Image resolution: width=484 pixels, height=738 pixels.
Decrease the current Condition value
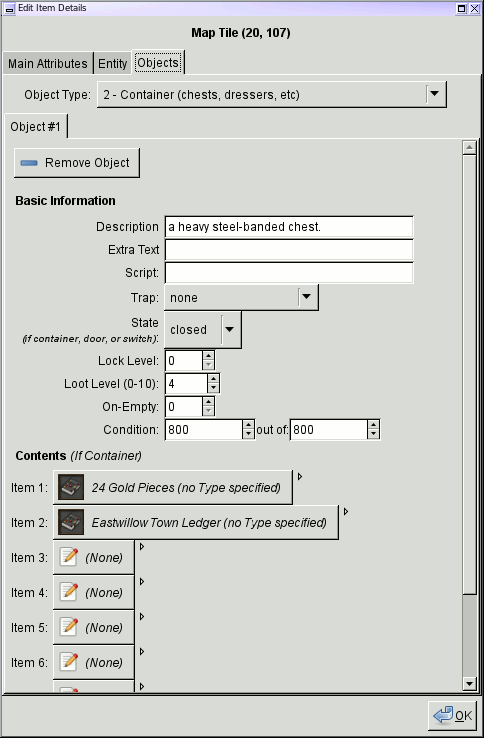point(248,434)
